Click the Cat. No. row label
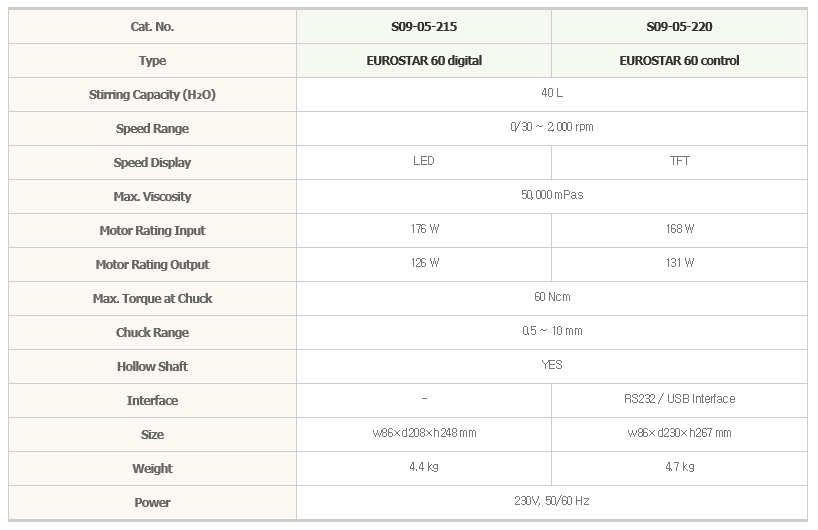This screenshot has height=530, width=818. point(152,27)
